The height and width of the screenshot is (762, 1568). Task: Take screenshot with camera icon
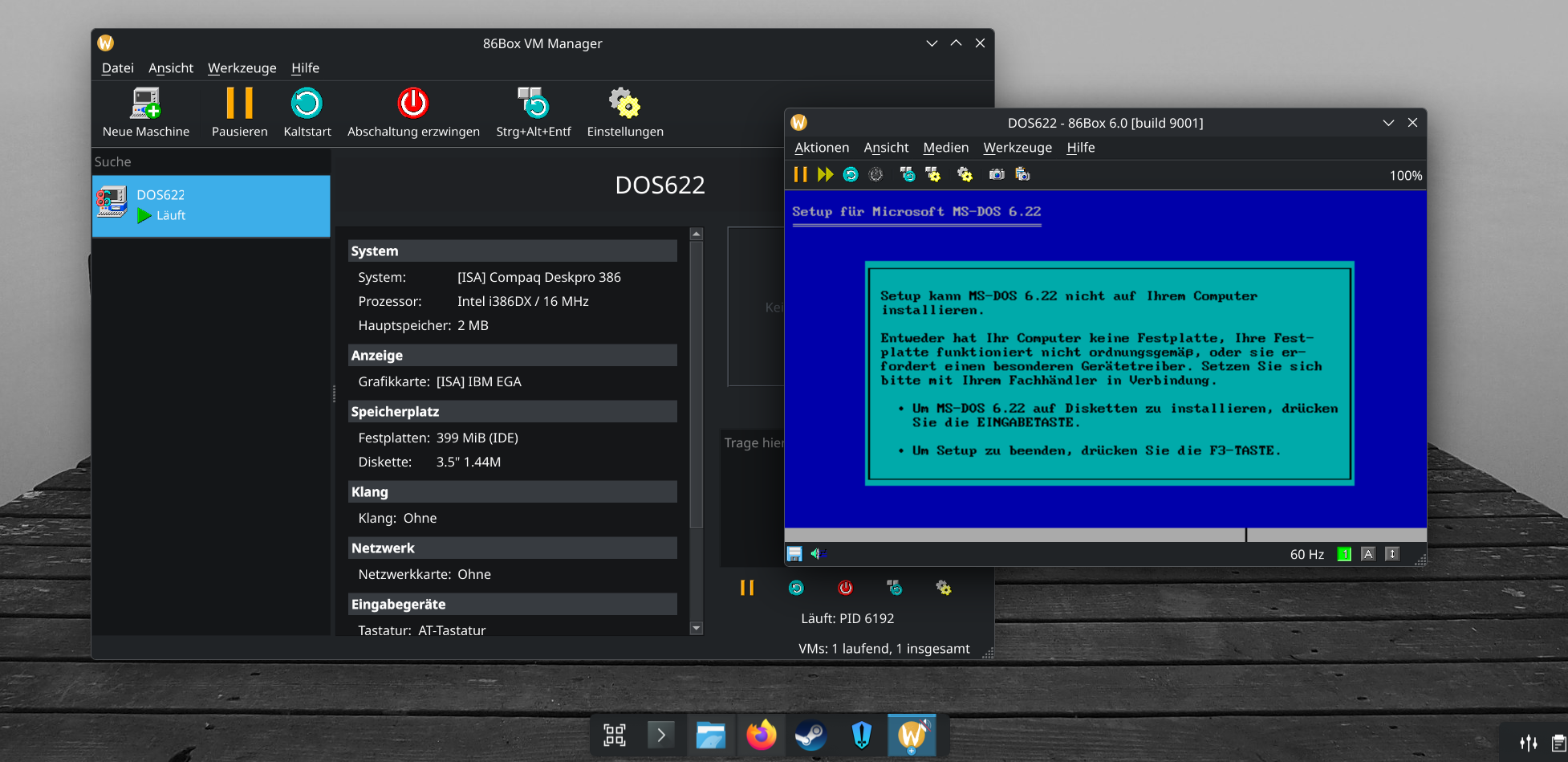point(997,174)
